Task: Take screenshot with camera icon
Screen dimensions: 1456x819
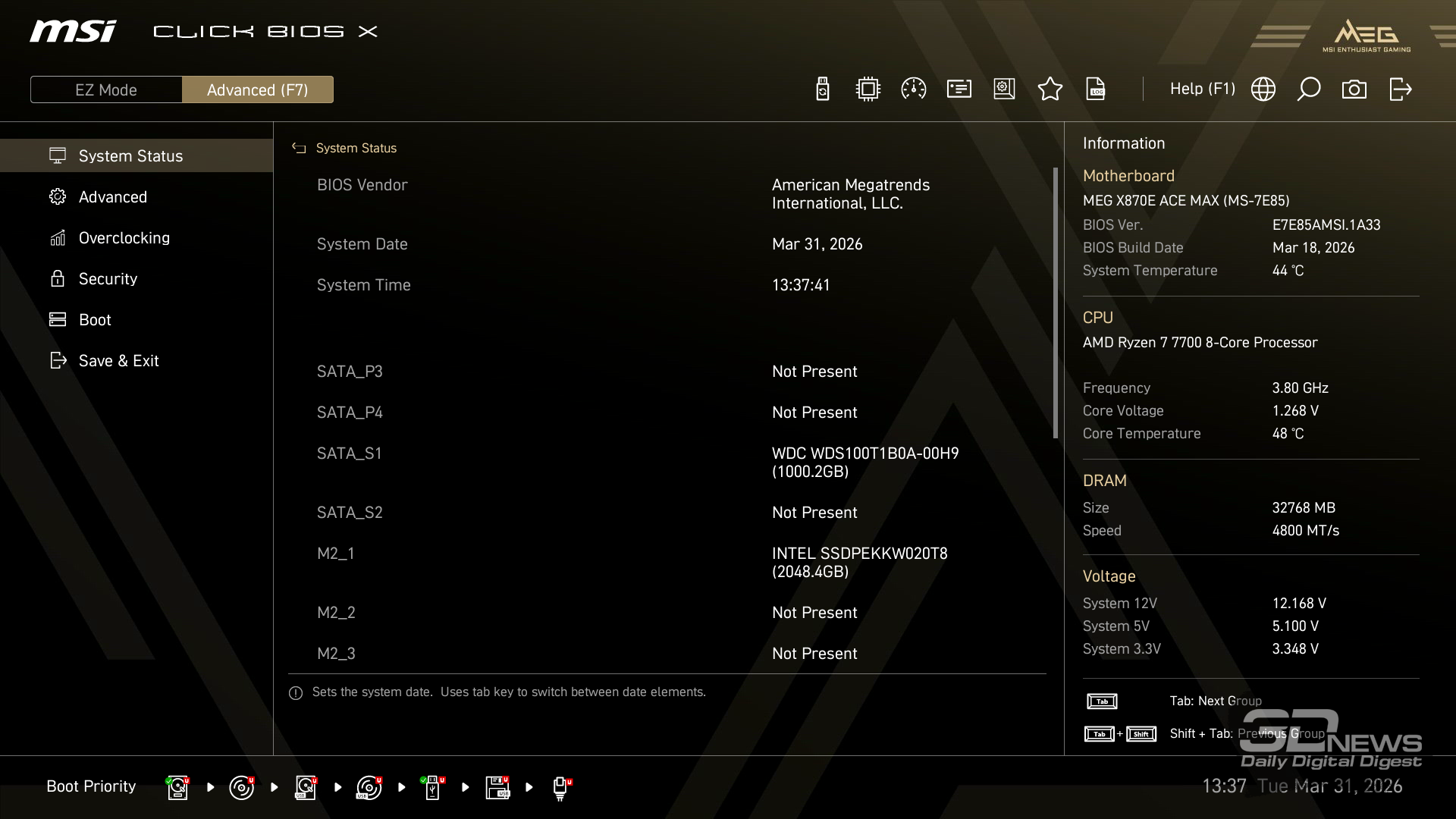Action: pyautogui.click(x=1354, y=89)
